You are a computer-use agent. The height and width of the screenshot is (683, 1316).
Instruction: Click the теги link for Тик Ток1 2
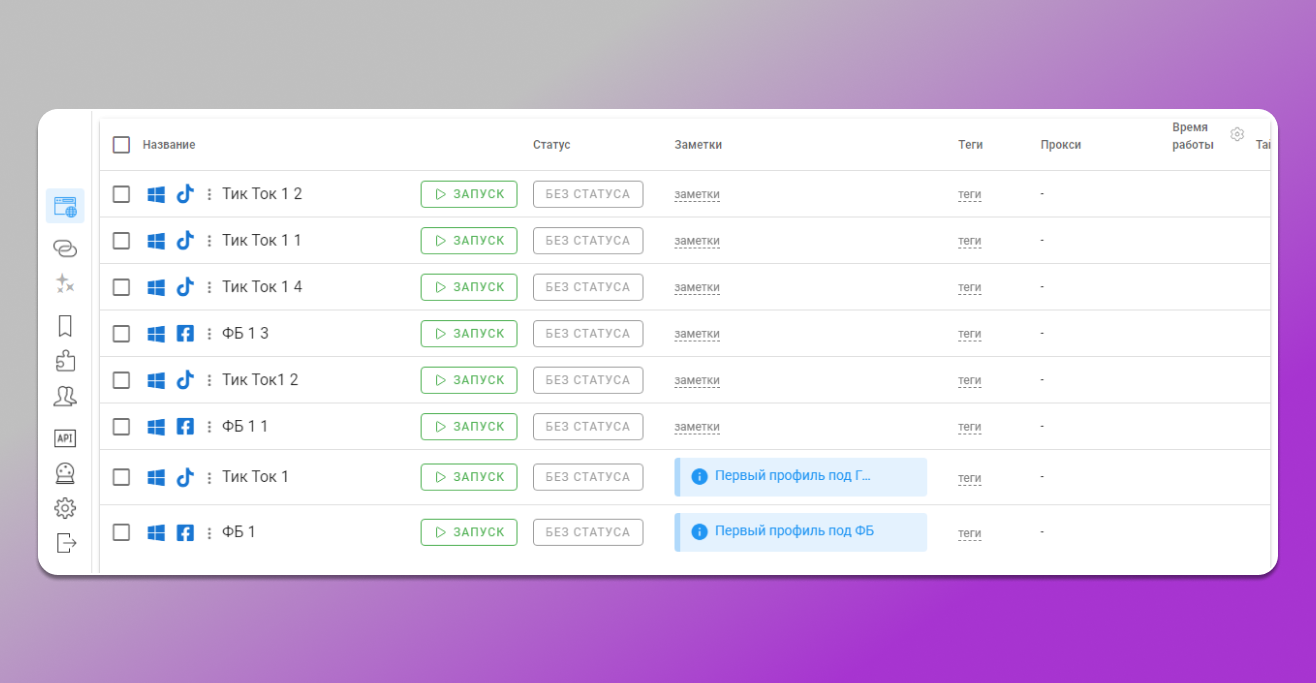969,381
